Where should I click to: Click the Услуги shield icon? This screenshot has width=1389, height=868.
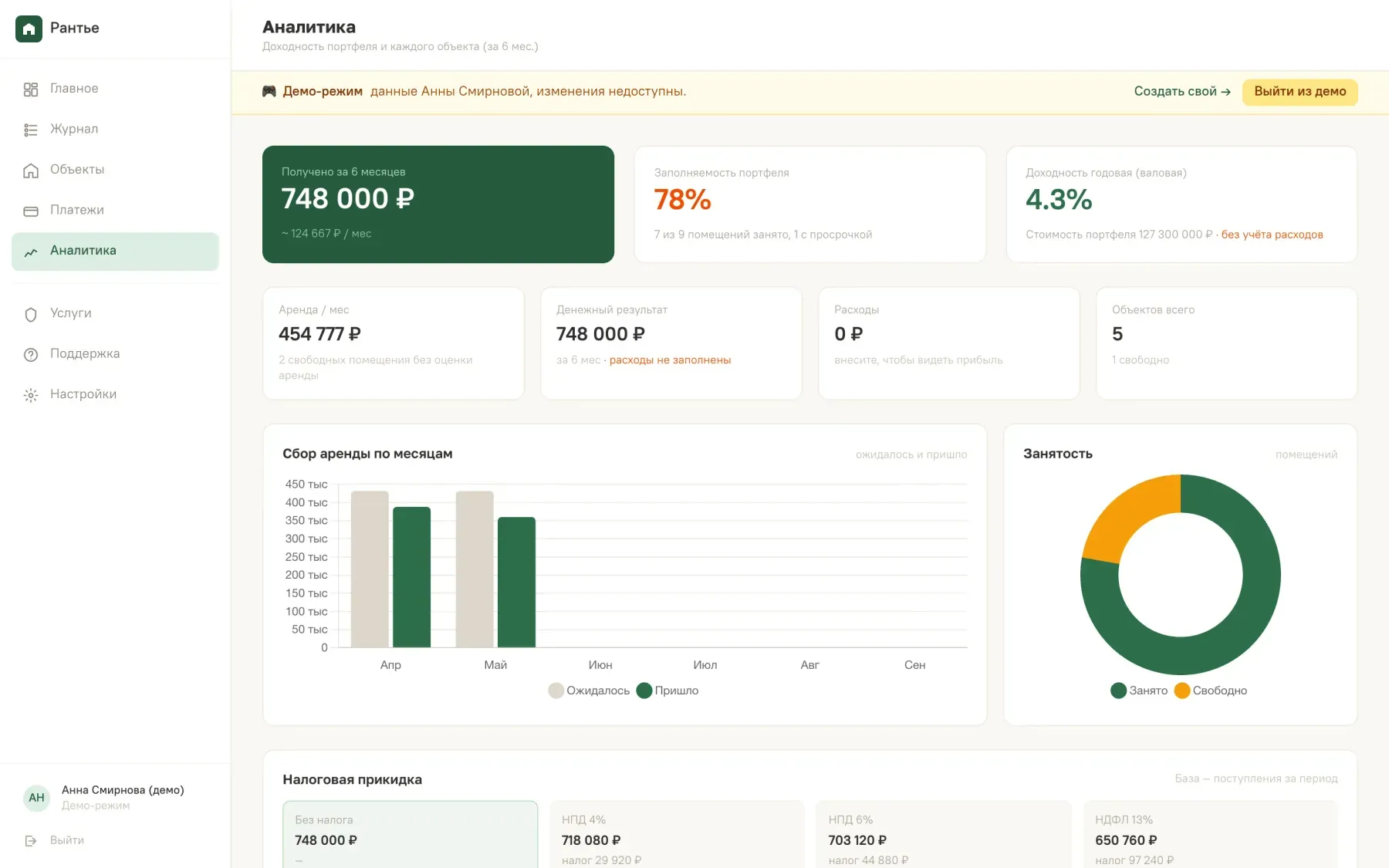[31, 314]
